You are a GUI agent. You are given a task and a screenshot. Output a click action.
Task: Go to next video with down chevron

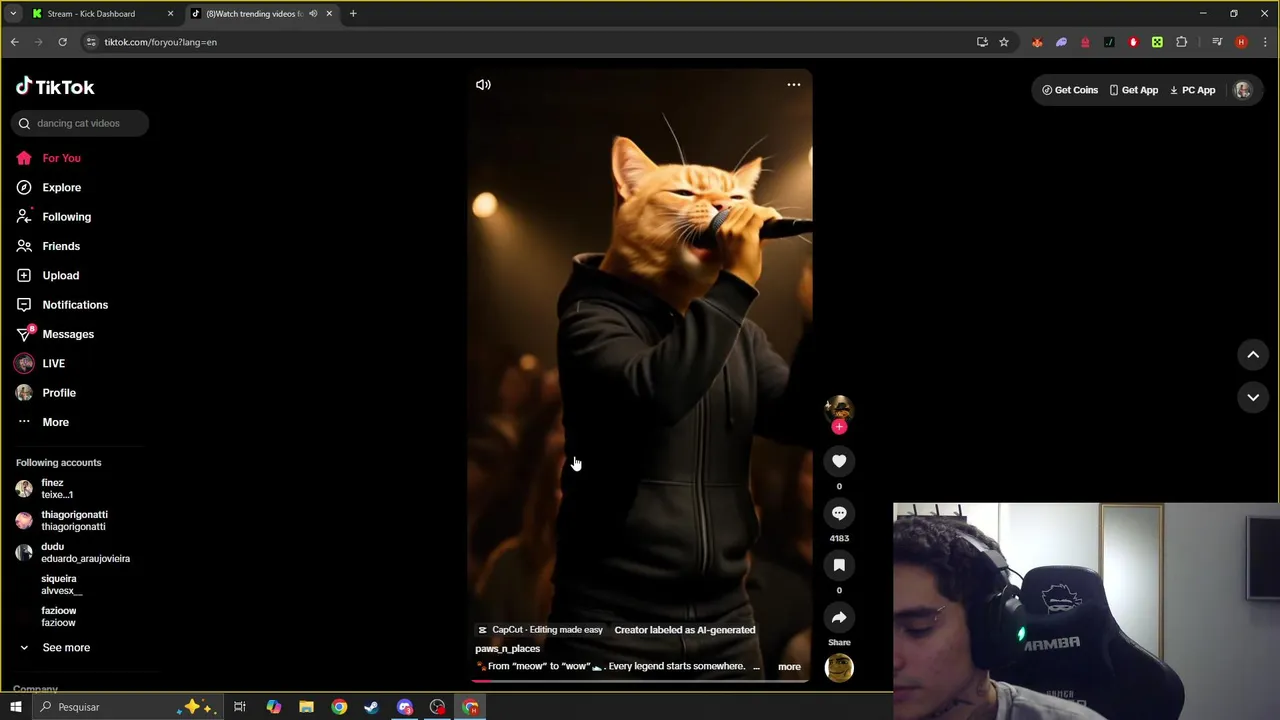click(x=1253, y=397)
